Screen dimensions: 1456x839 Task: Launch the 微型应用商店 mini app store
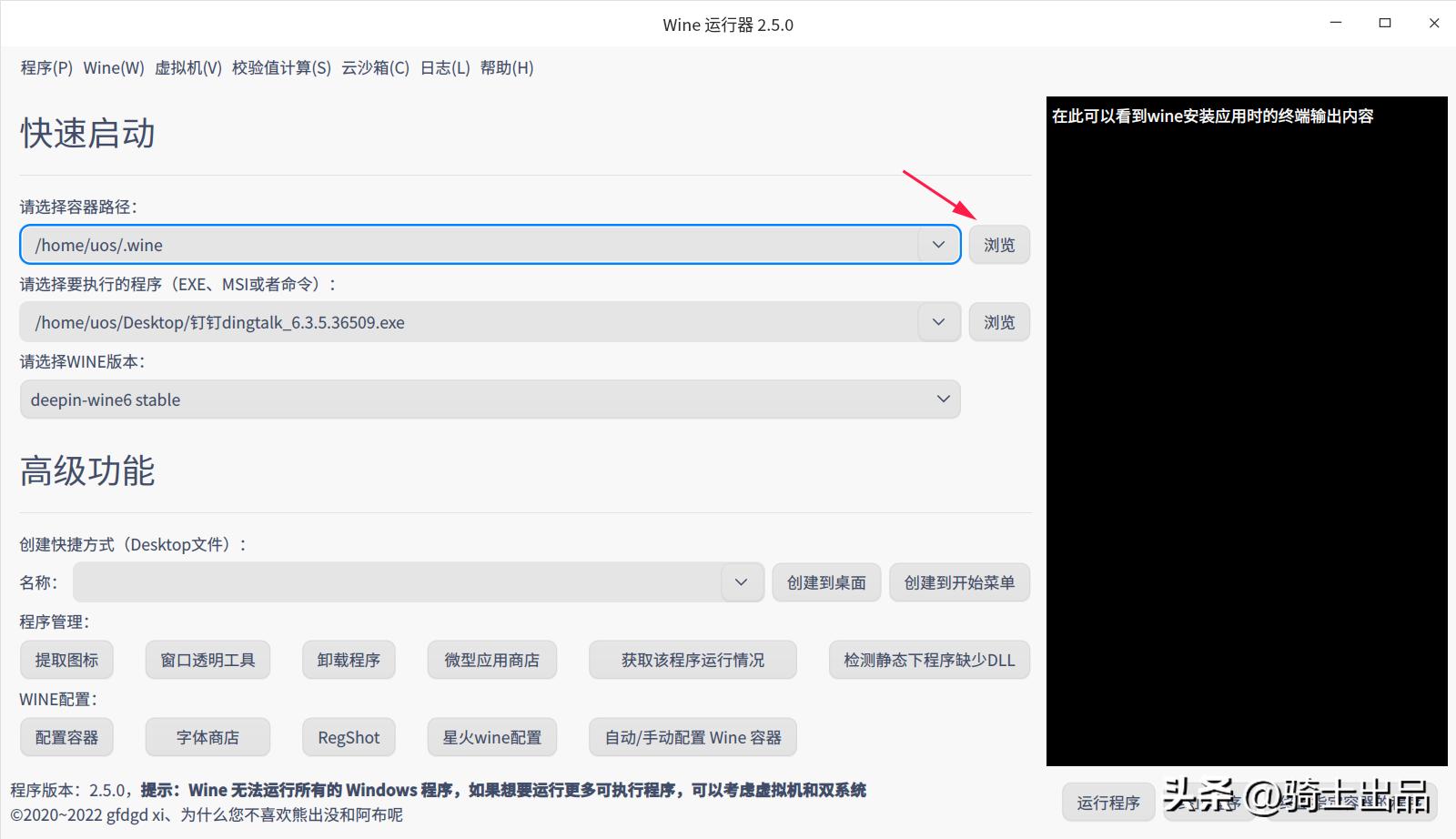[491, 660]
